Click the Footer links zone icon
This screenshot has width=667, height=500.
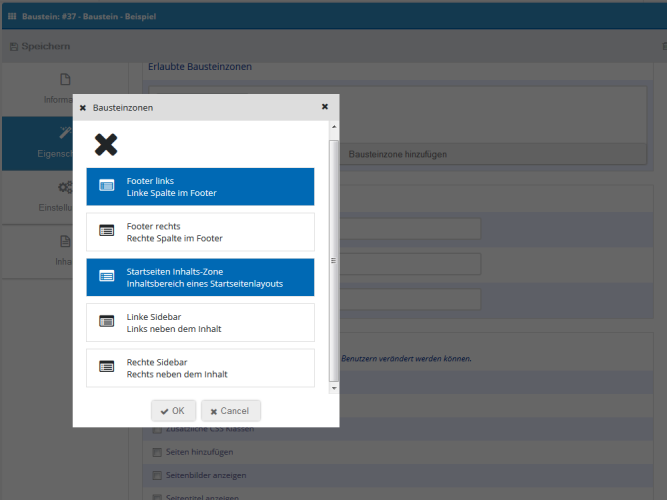click(107, 186)
